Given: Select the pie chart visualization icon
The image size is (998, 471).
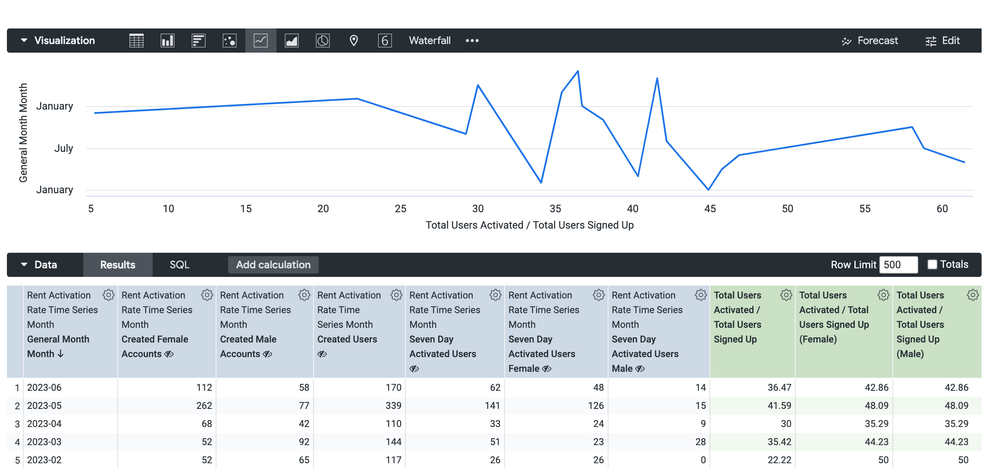Looking at the screenshot, I should pos(323,41).
